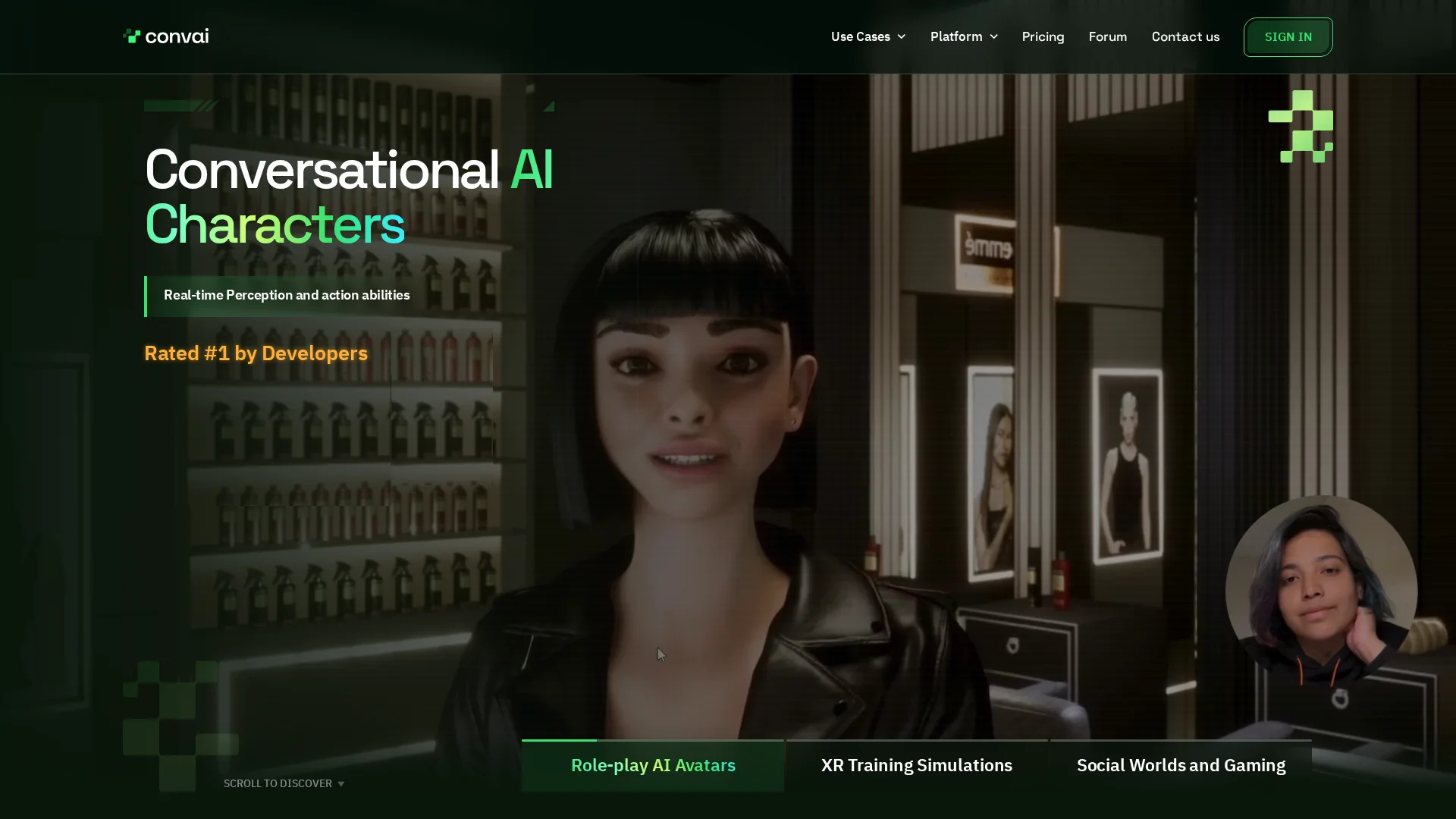Expand the Platform chevron arrow
The width and height of the screenshot is (1456, 819).
(x=993, y=36)
